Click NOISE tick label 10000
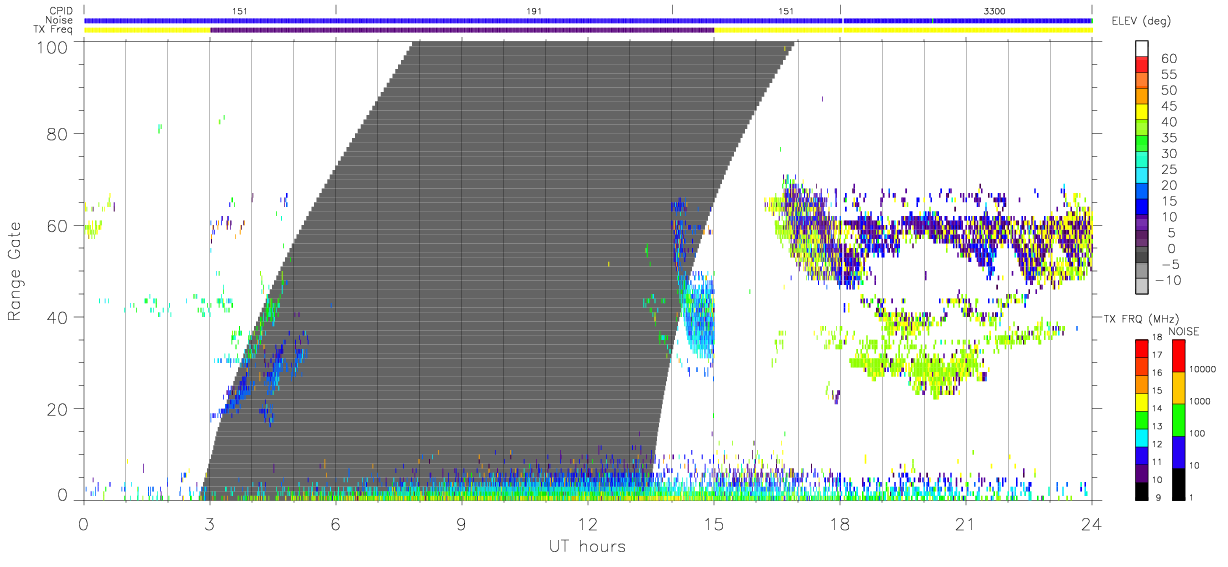This screenshot has width=1228, height=567. pos(1204,370)
